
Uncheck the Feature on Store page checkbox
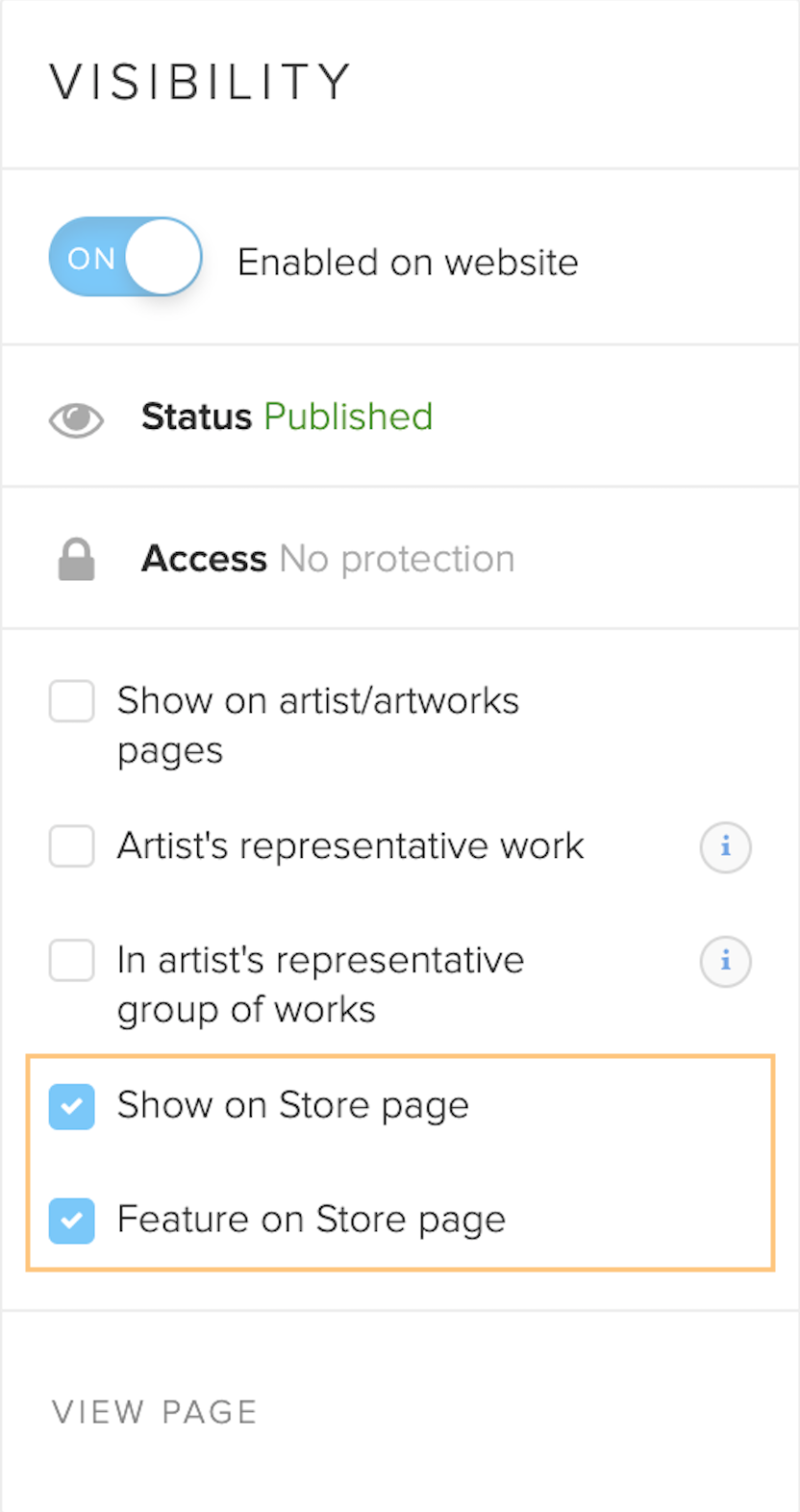pyautogui.click(x=72, y=1221)
